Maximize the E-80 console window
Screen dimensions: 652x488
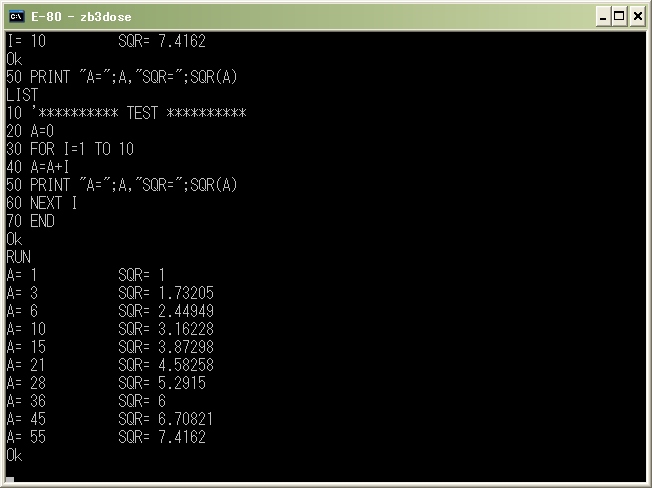click(619, 17)
